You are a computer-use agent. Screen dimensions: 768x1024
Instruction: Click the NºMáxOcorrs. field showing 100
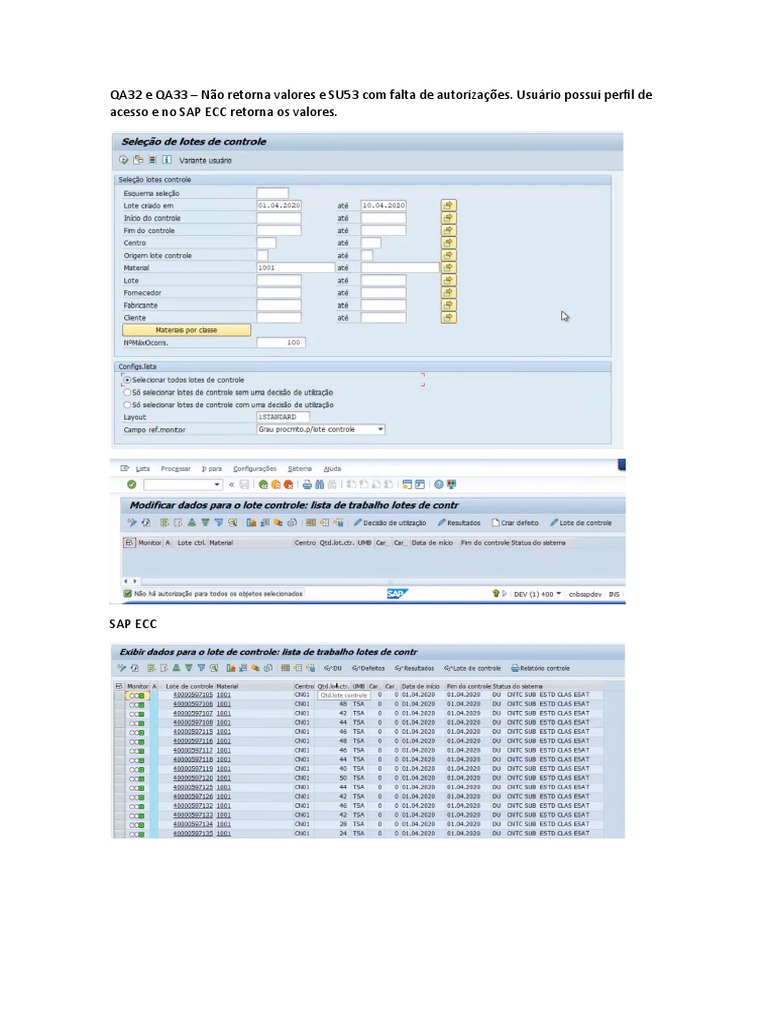(280, 343)
